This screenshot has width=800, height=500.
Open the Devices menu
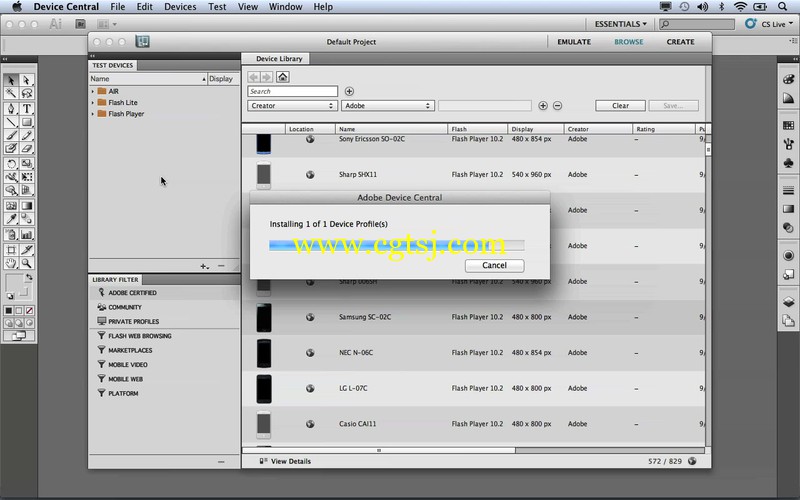(x=180, y=7)
